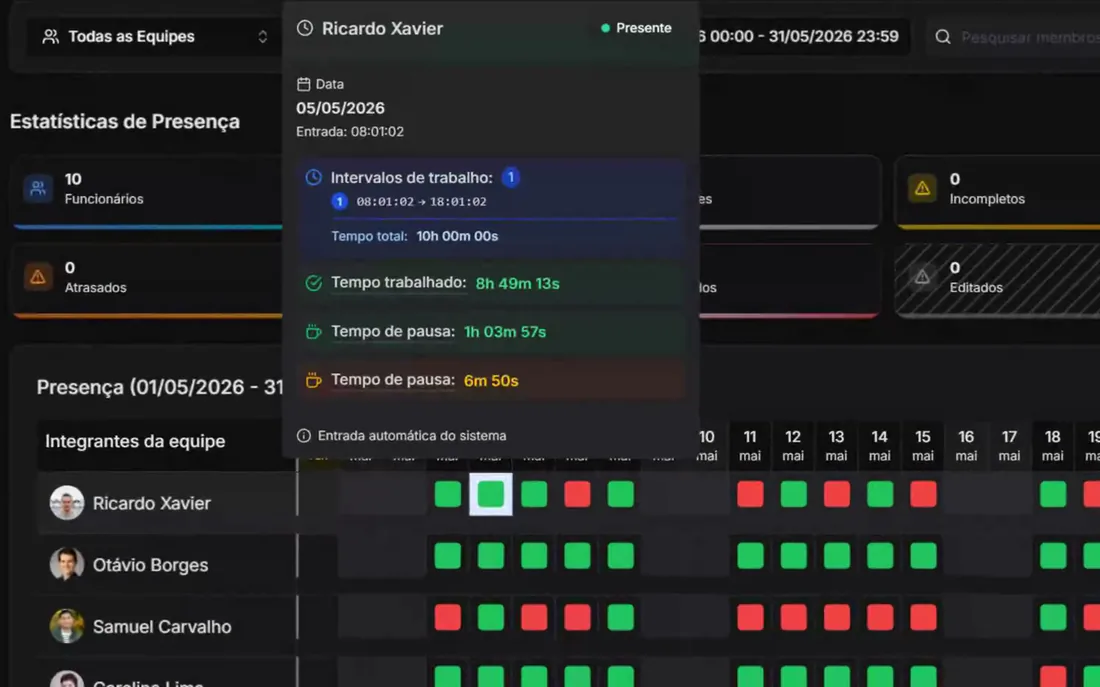Open Otávio Borges's green 18 mai attendance cell

click(1053, 556)
